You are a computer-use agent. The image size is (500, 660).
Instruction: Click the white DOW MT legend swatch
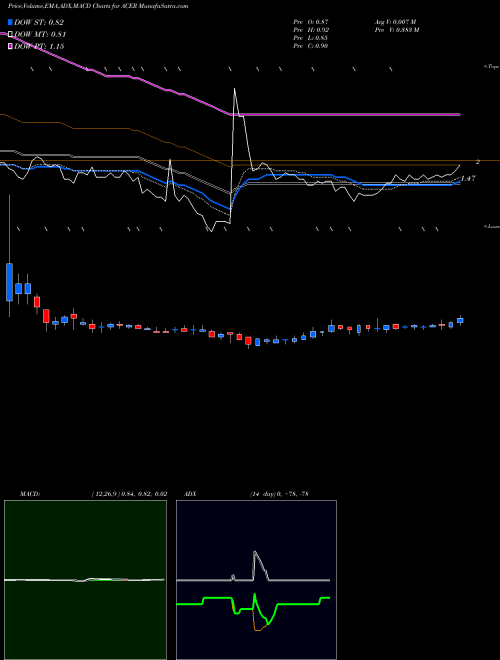tap(10, 34)
